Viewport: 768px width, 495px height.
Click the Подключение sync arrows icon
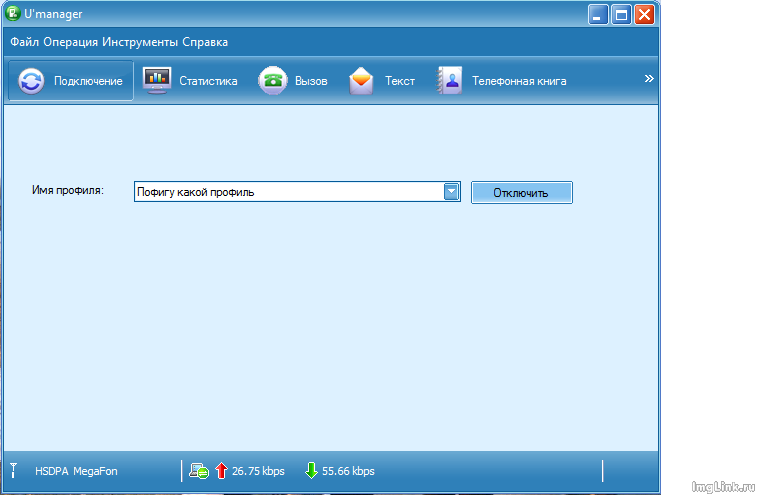tap(31, 81)
